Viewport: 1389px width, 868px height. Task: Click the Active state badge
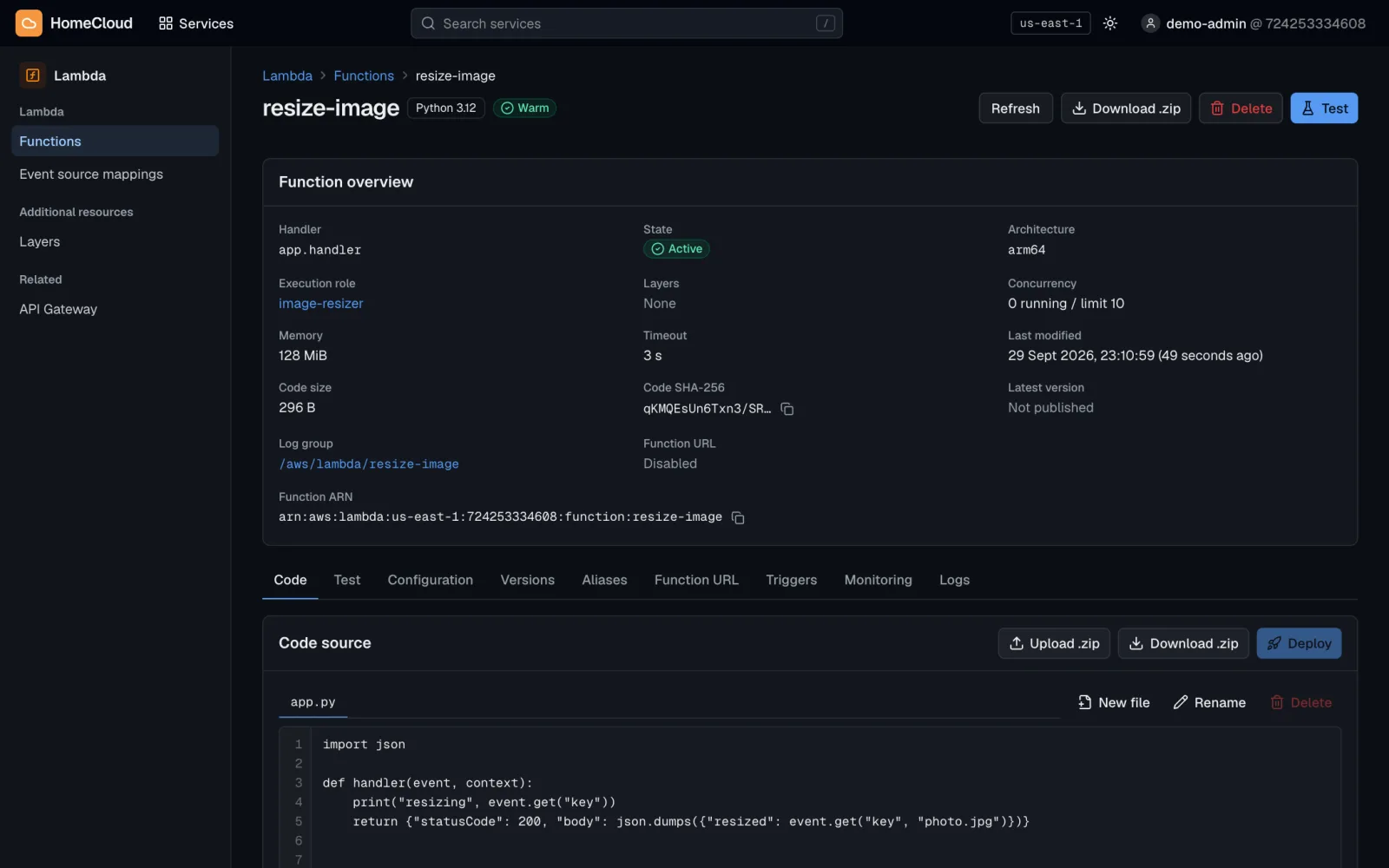click(676, 249)
